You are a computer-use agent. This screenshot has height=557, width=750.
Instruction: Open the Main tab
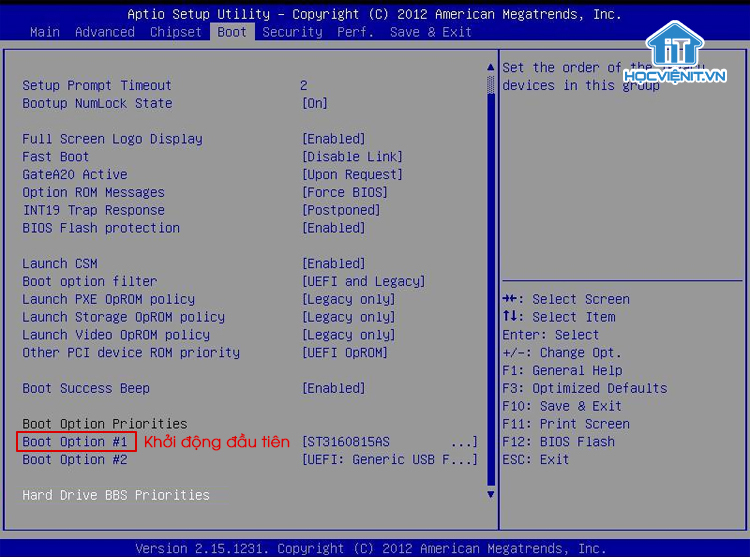click(45, 32)
